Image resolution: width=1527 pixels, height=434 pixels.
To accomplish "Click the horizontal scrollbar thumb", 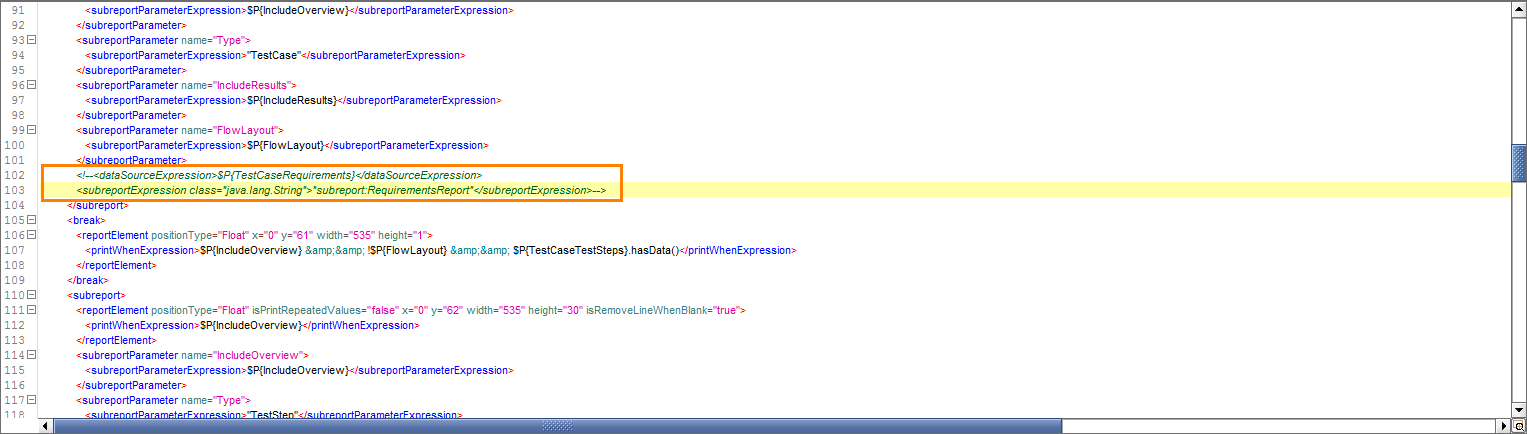I will [x=556, y=426].
